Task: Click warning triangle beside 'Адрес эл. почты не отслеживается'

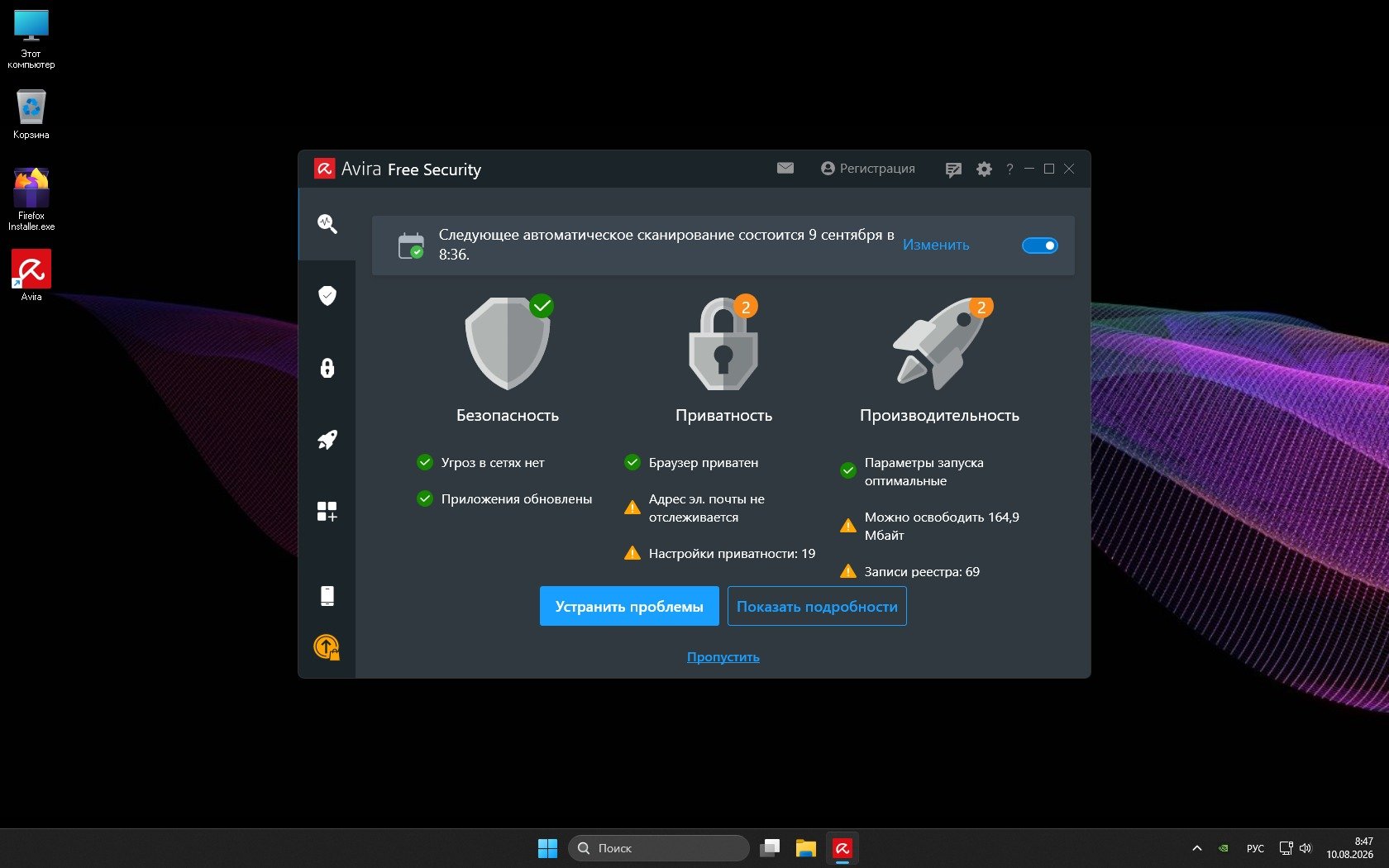Action: 632,508
